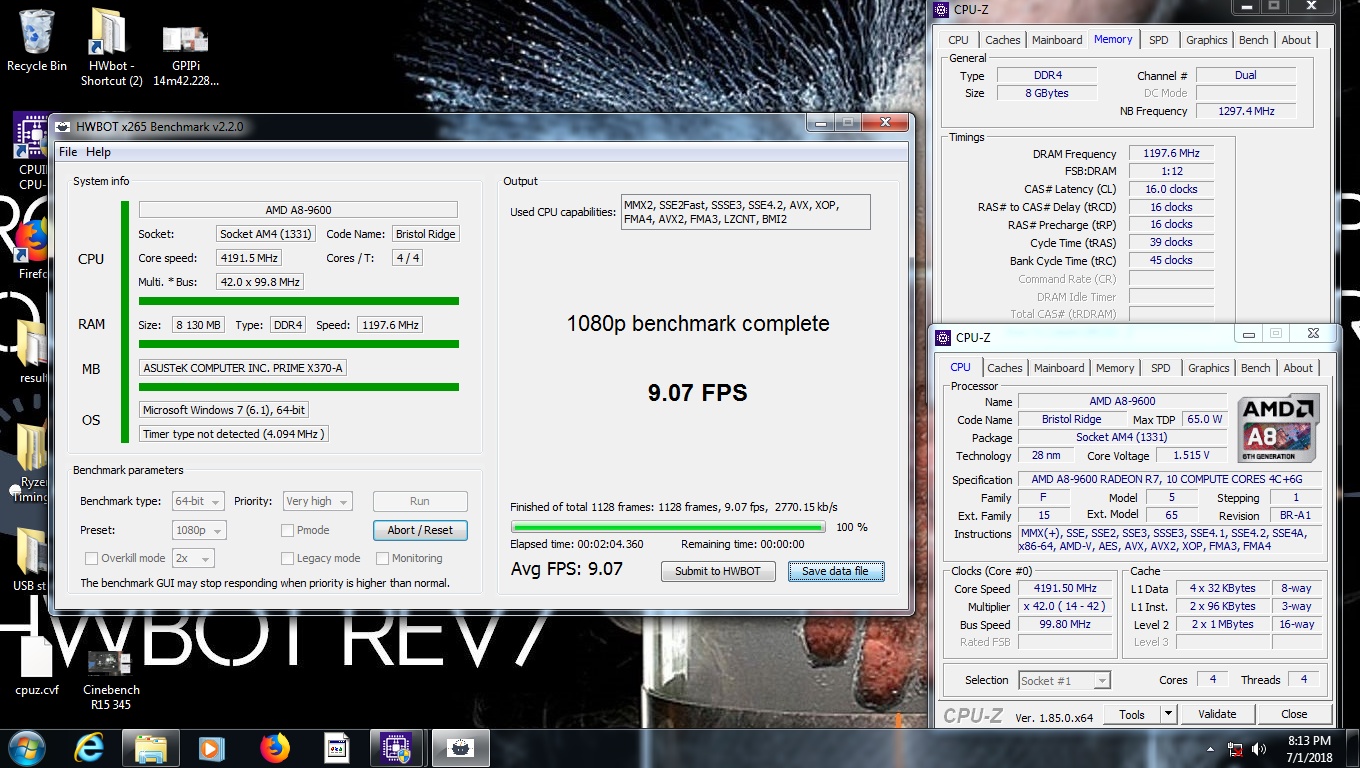This screenshot has height=768, width=1360.
Task: Click the Run button
Action: pyautogui.click(x=420, y=501)
